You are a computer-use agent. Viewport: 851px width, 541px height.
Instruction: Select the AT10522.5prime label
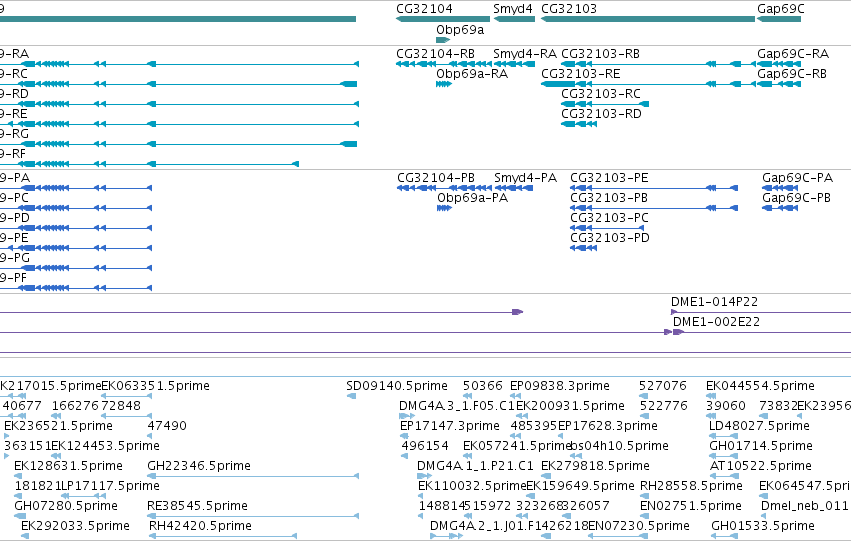point(760,466)
